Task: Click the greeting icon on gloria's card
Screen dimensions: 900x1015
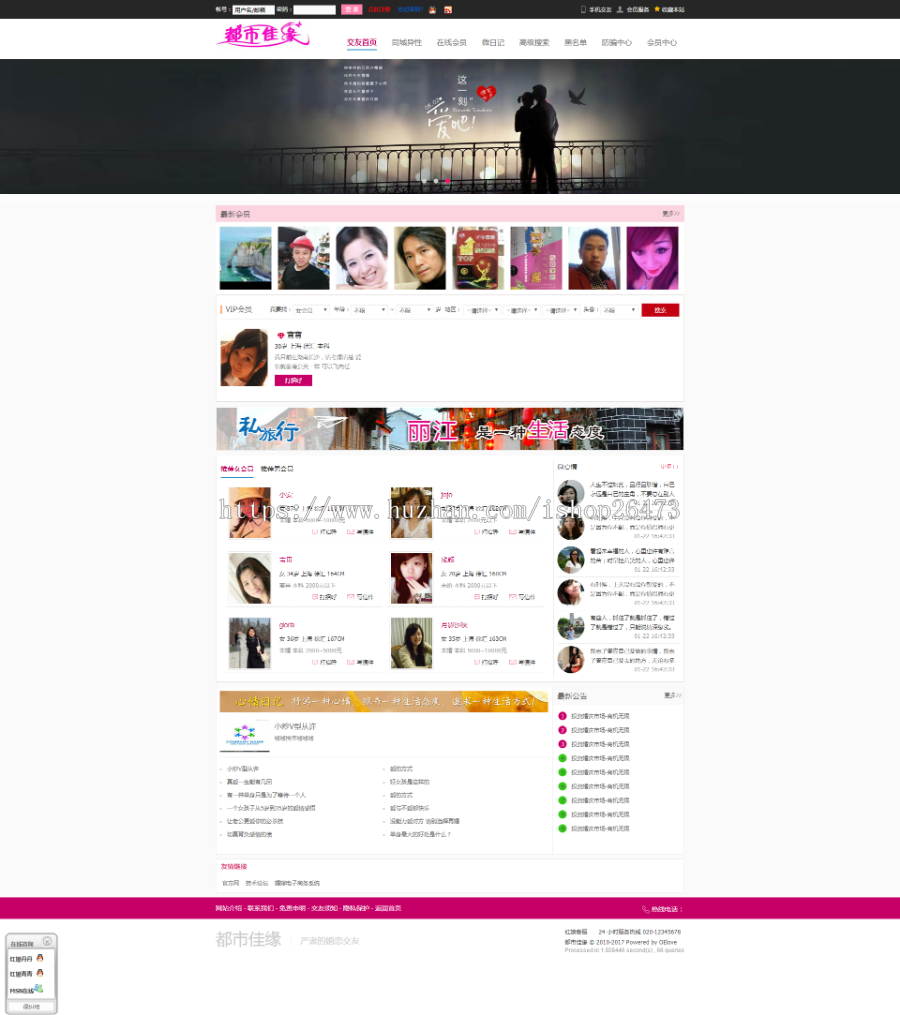Action: pos(315,662)
